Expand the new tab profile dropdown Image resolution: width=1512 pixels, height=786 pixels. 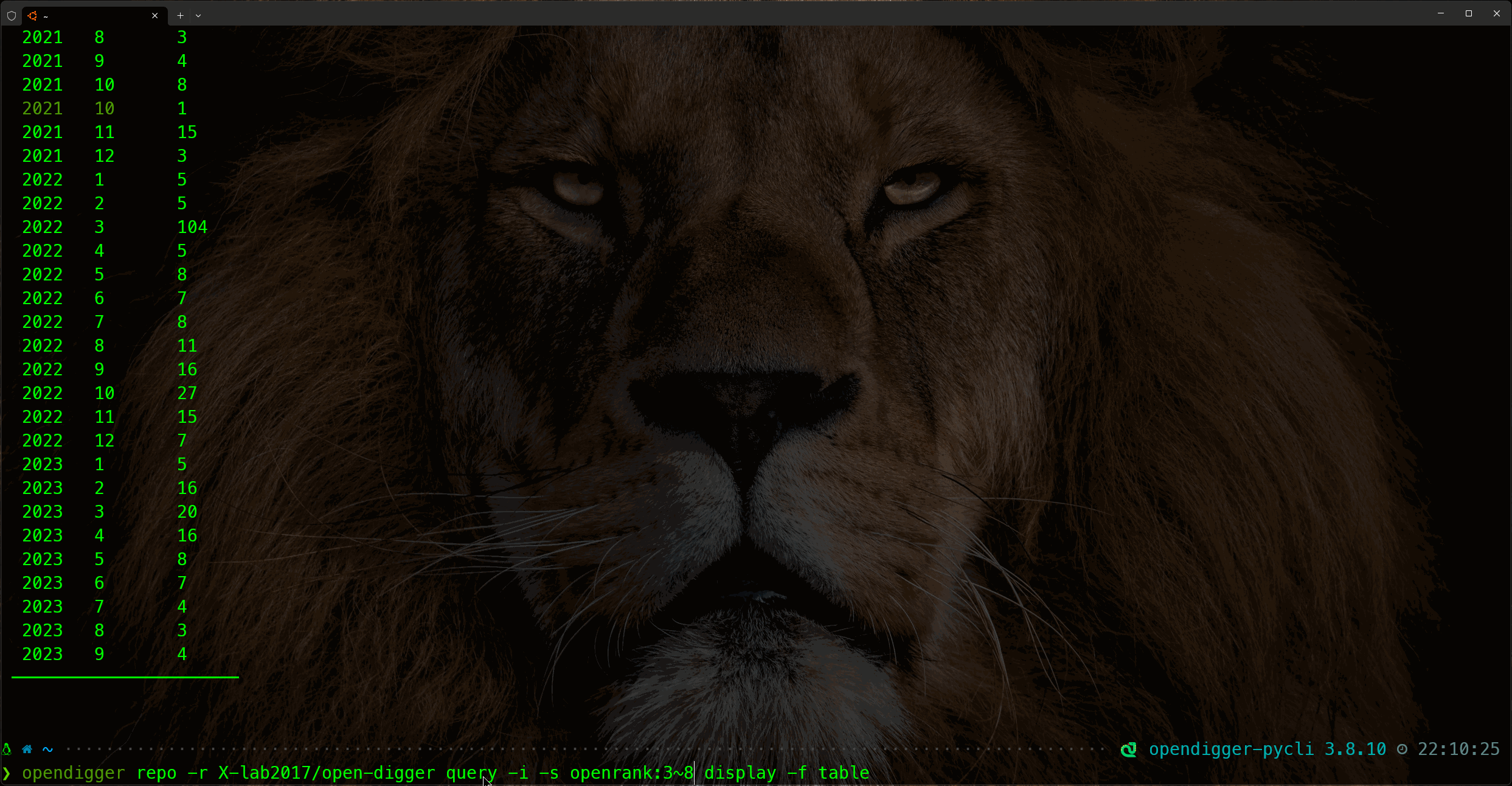point(198,15)
